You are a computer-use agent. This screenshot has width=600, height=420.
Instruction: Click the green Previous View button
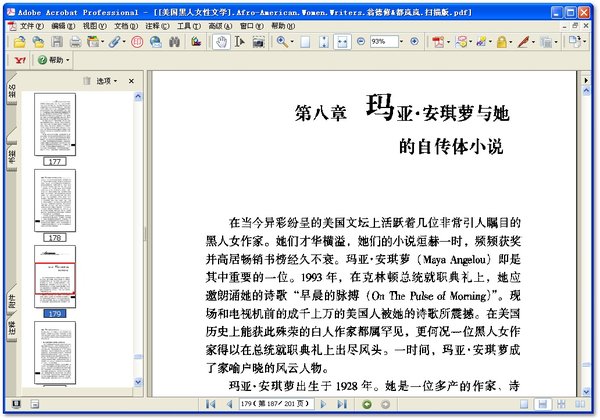(x=367, y=404)
